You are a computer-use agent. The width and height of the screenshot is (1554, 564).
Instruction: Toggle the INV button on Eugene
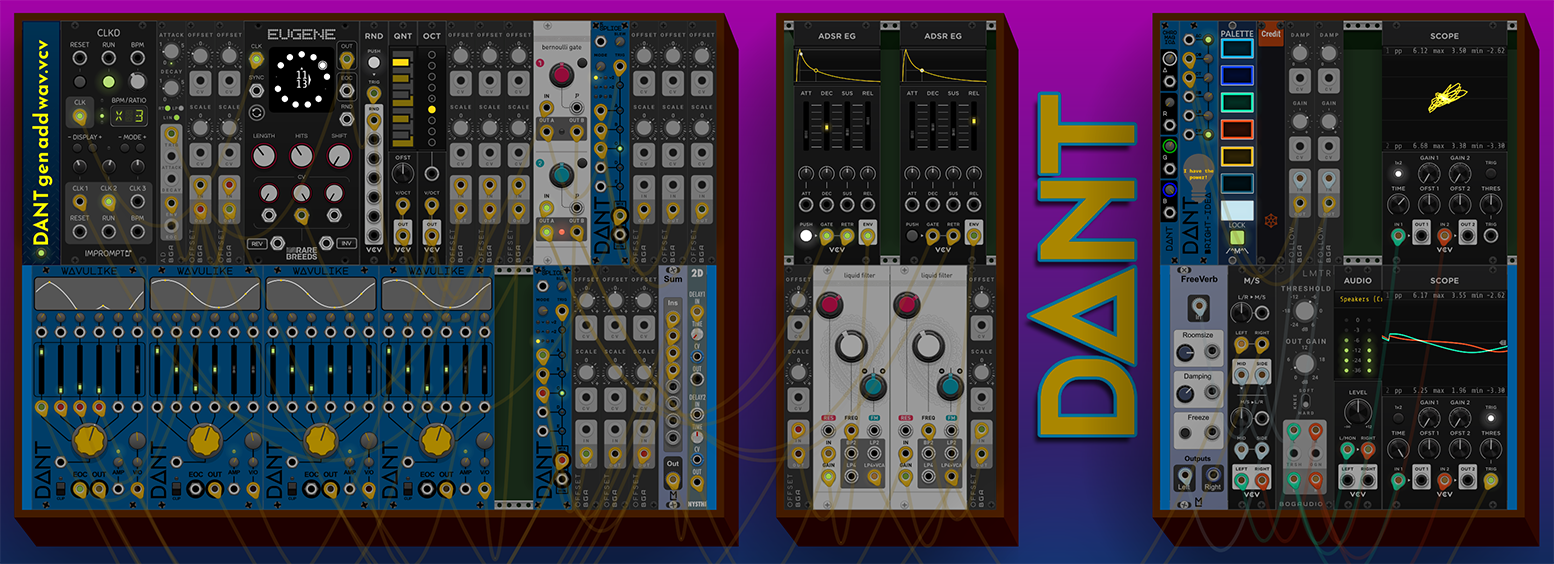[347, 243]
